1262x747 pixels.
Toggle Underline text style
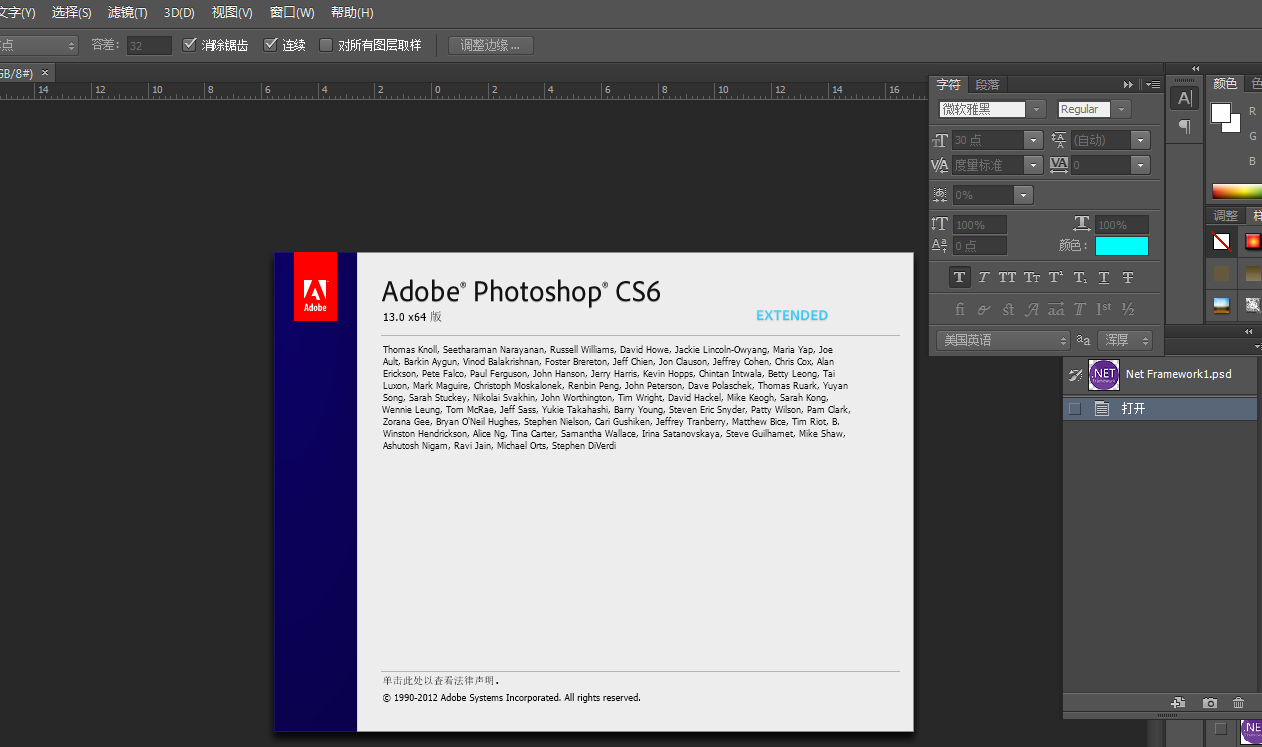pyautogui.click(x=1104, y=277)
